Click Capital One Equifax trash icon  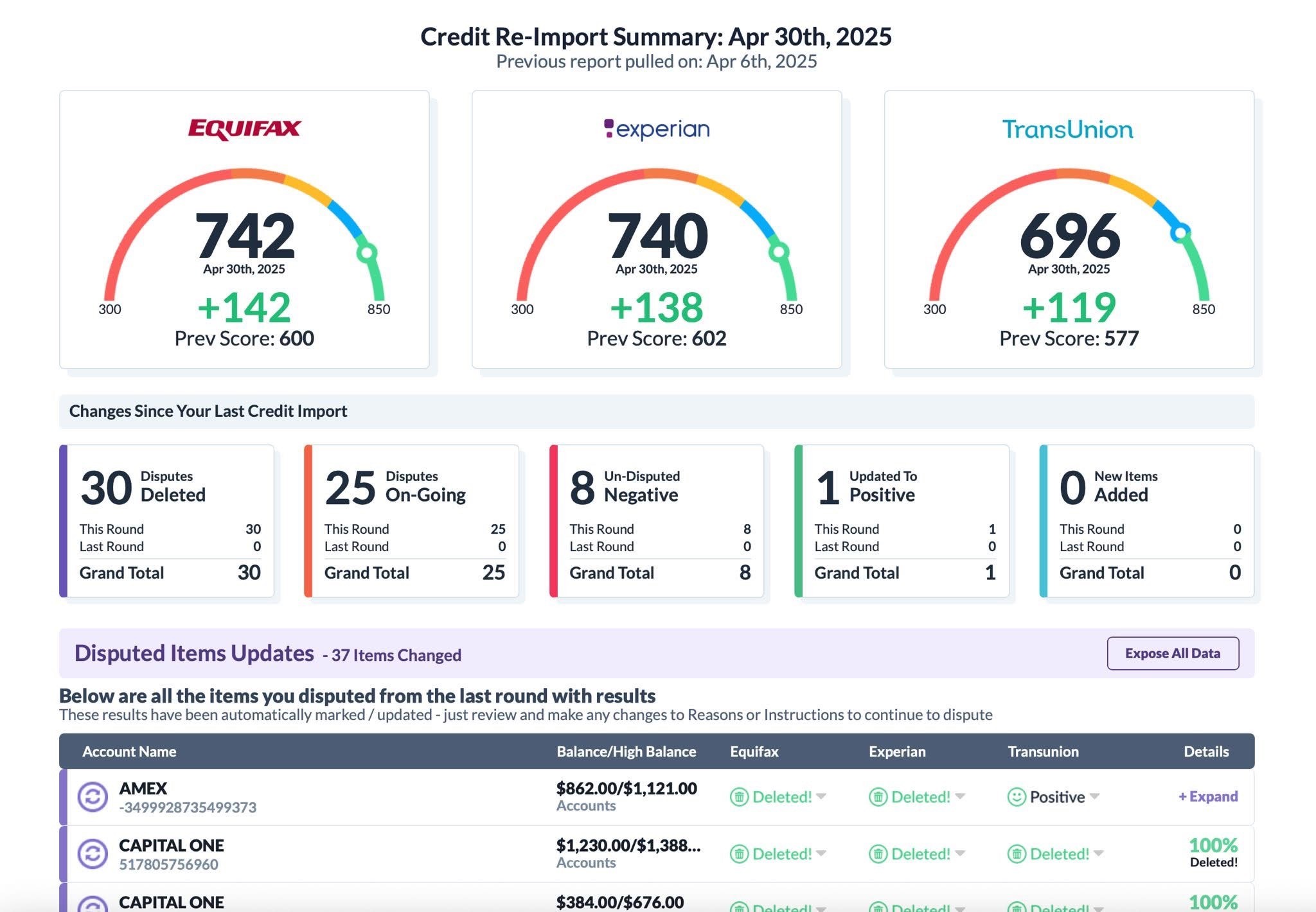click(x=739, y=854)
